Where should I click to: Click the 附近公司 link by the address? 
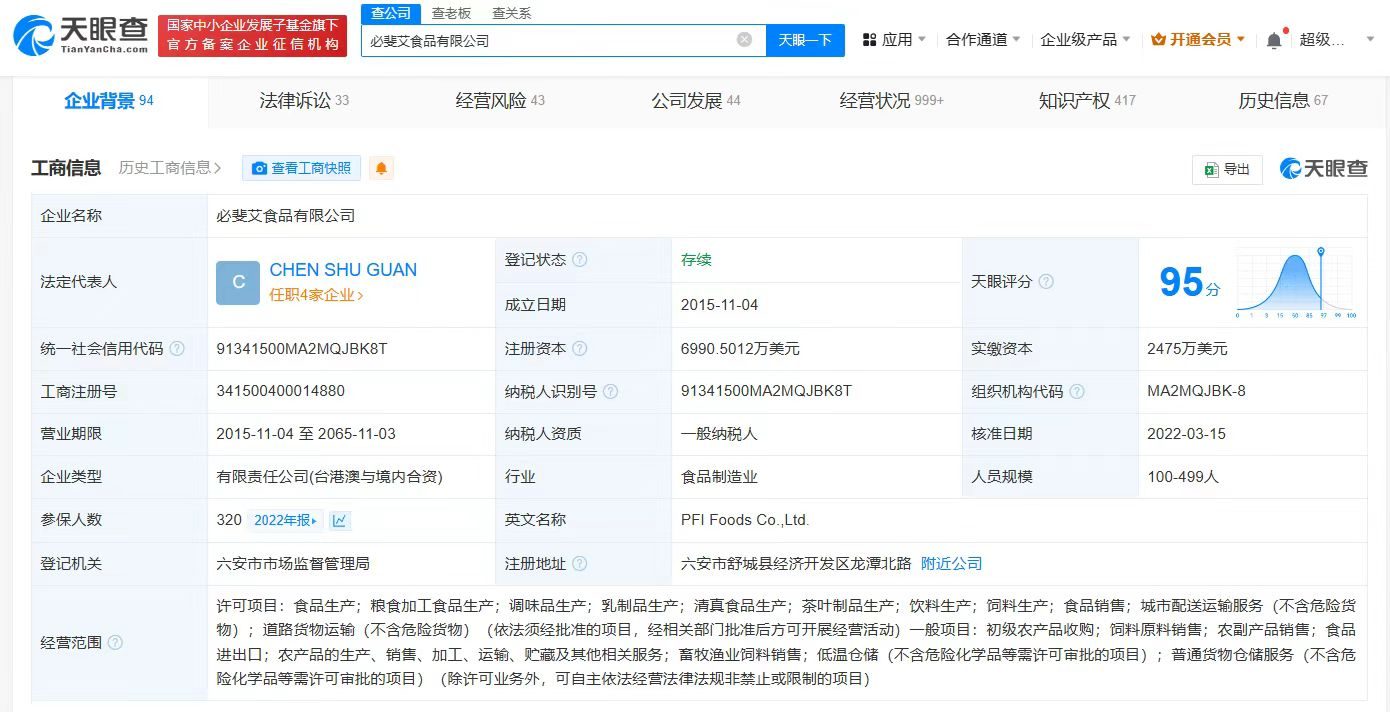click(950, 563)
